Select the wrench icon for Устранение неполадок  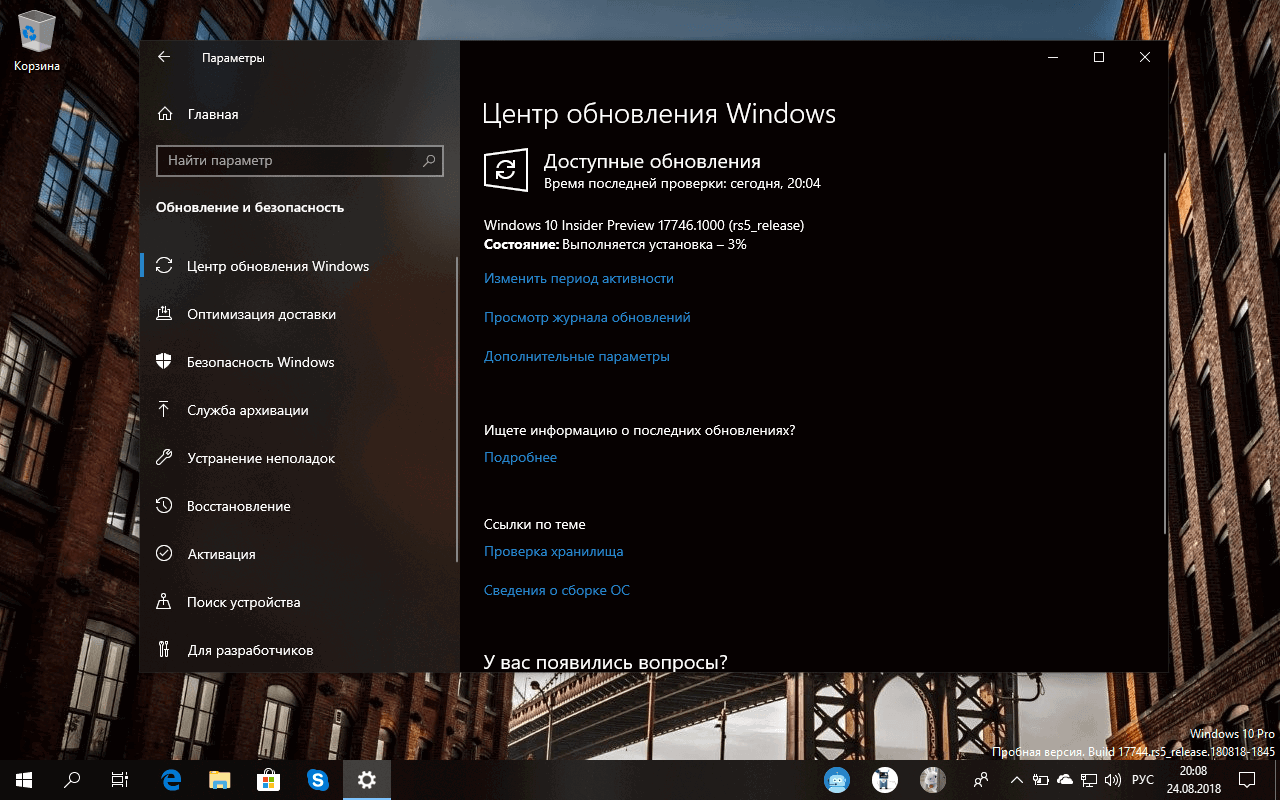(x=163, y=458)
